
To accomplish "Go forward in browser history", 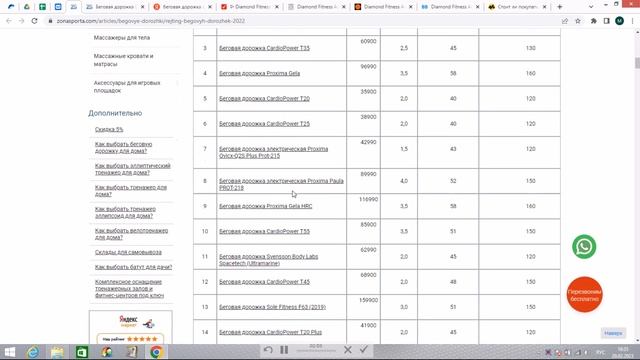I will (x=21, y=21).
